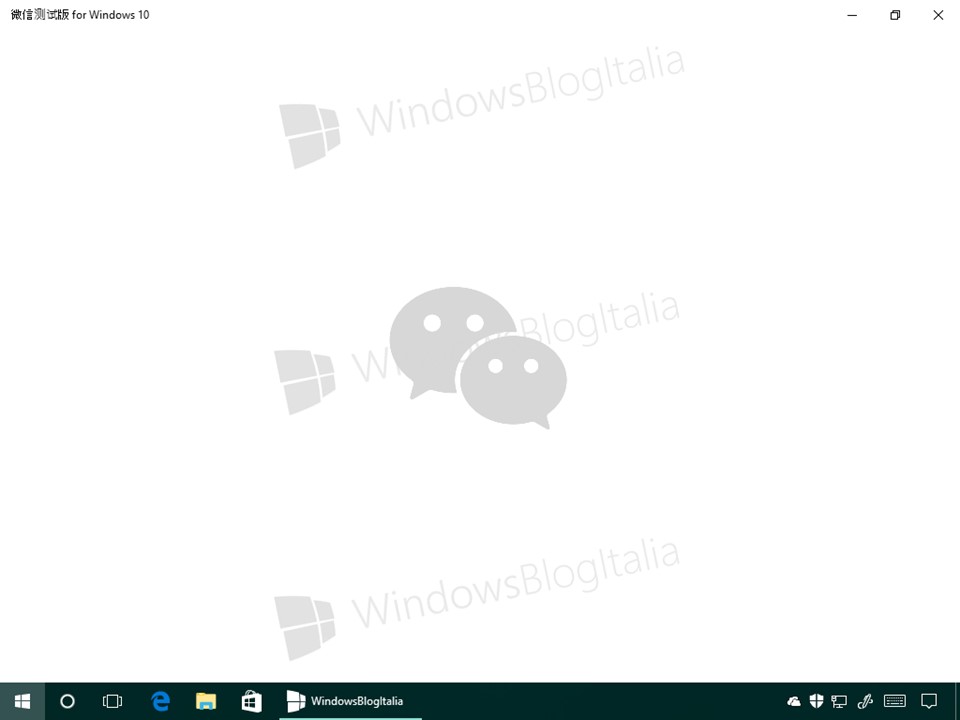This screenshot has width=960, height=720.
Task: Open the touch keyboard tray icon
Action: (x=894, y=701)
